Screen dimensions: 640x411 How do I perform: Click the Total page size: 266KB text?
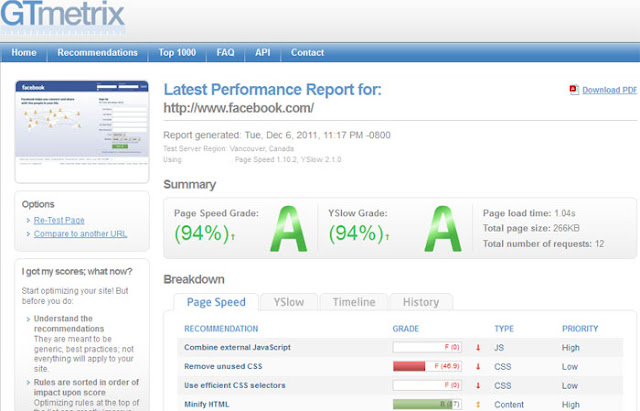pos(531,228)
